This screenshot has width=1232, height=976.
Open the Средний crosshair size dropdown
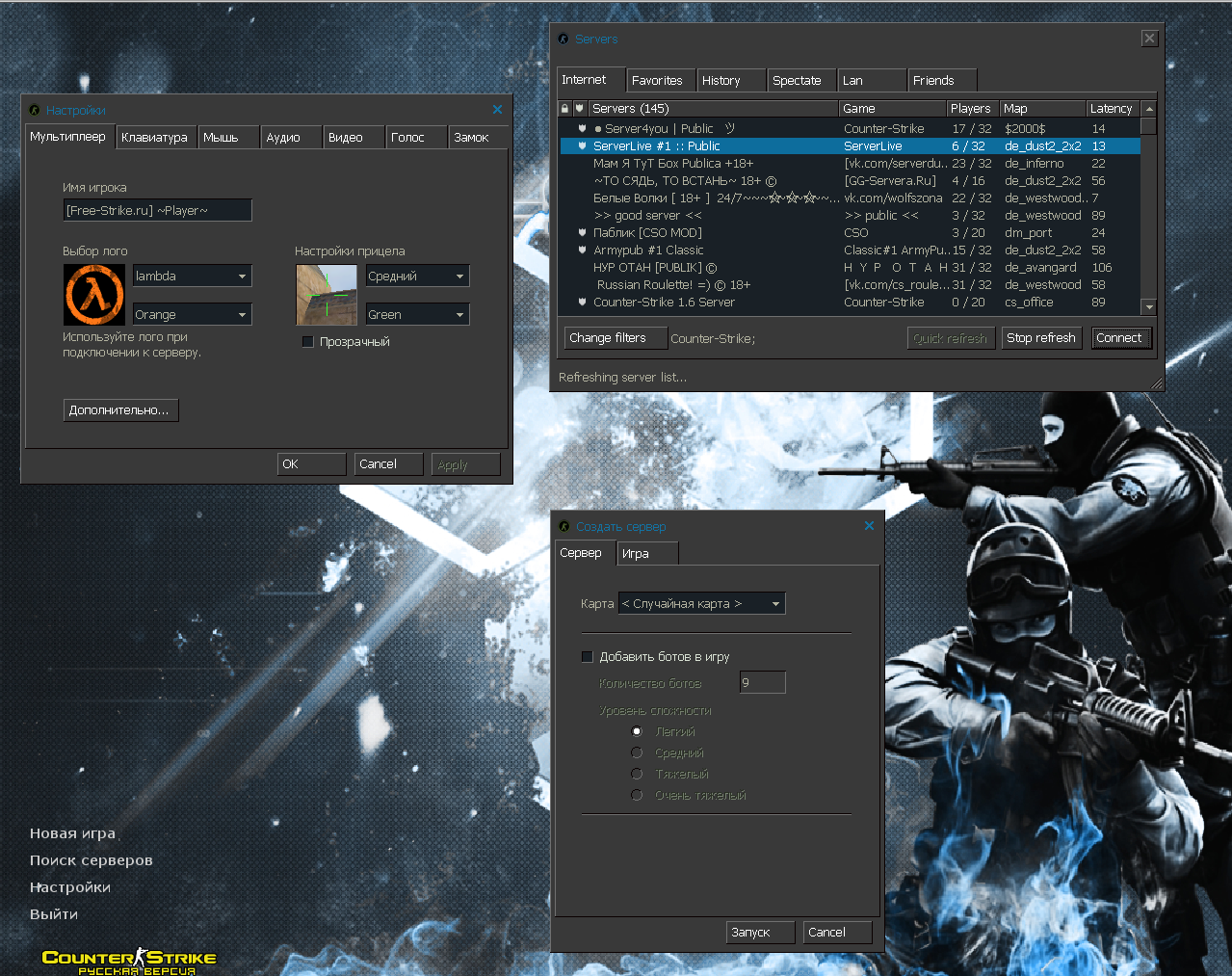[417, 276]
